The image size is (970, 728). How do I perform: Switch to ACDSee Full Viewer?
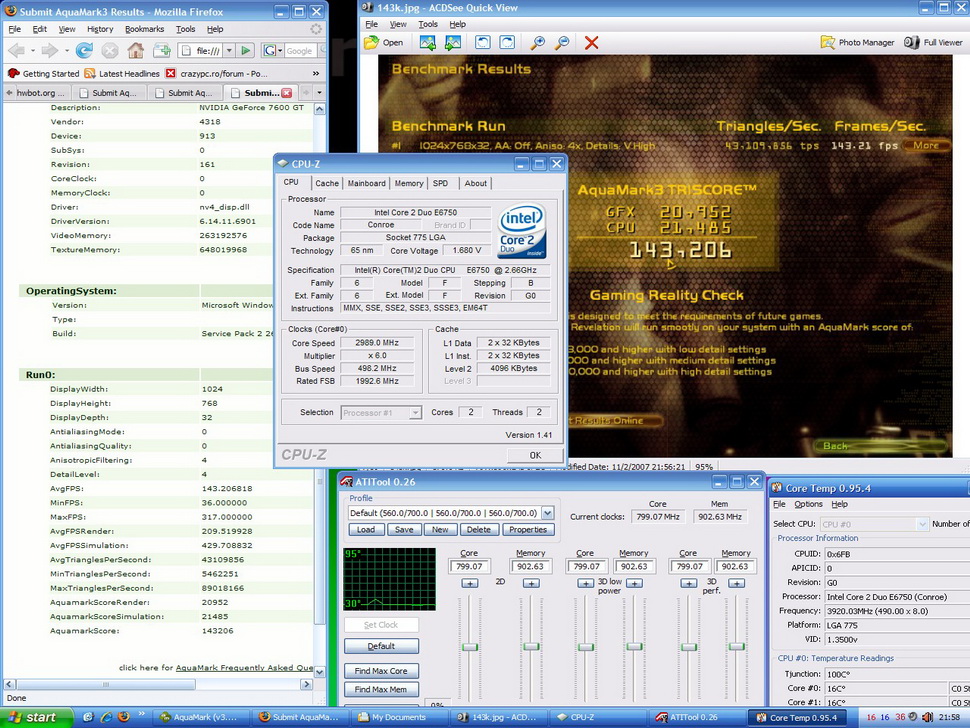(934, 43)
